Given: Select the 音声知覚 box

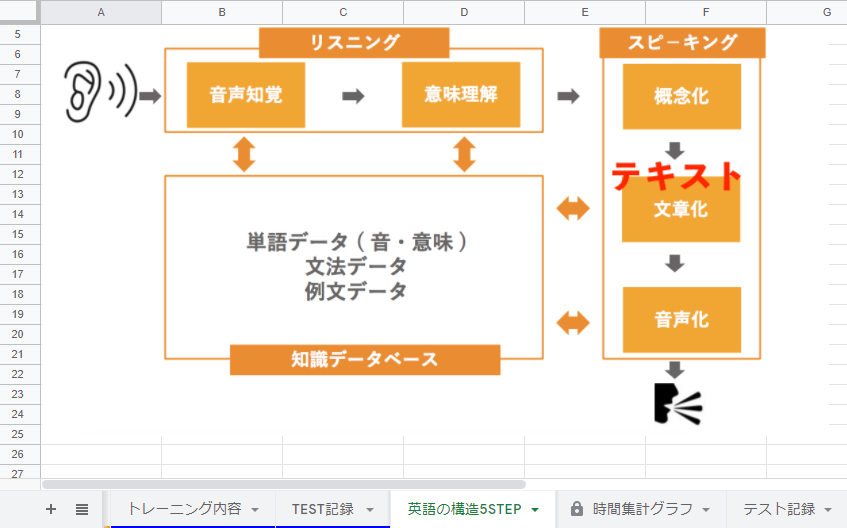Looking at the screenshot, I should point(246,95).
